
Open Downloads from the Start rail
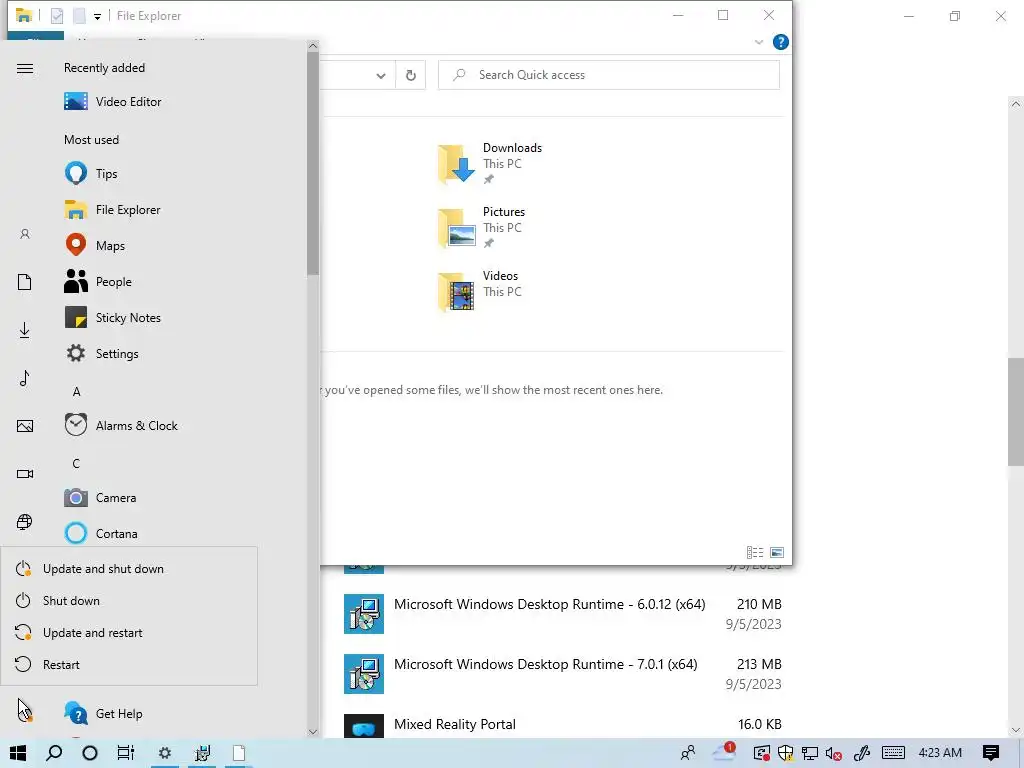25,330
